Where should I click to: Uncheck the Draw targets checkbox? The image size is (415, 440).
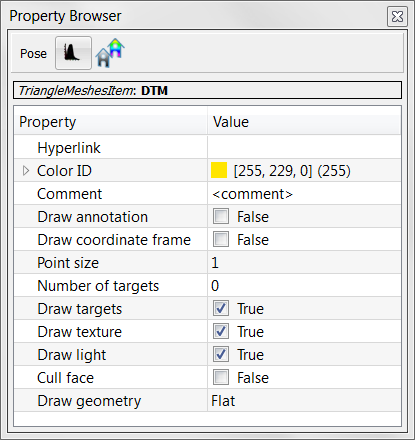221,308
